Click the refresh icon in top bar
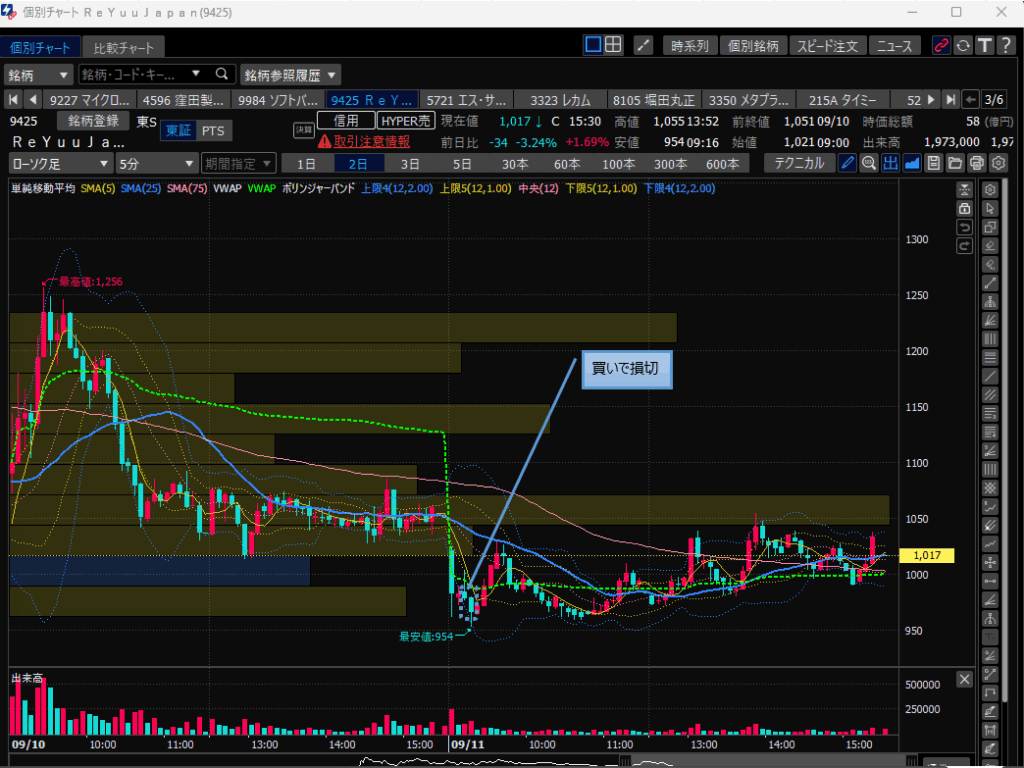Screen dimensions: 1024x768 [963, 46]
